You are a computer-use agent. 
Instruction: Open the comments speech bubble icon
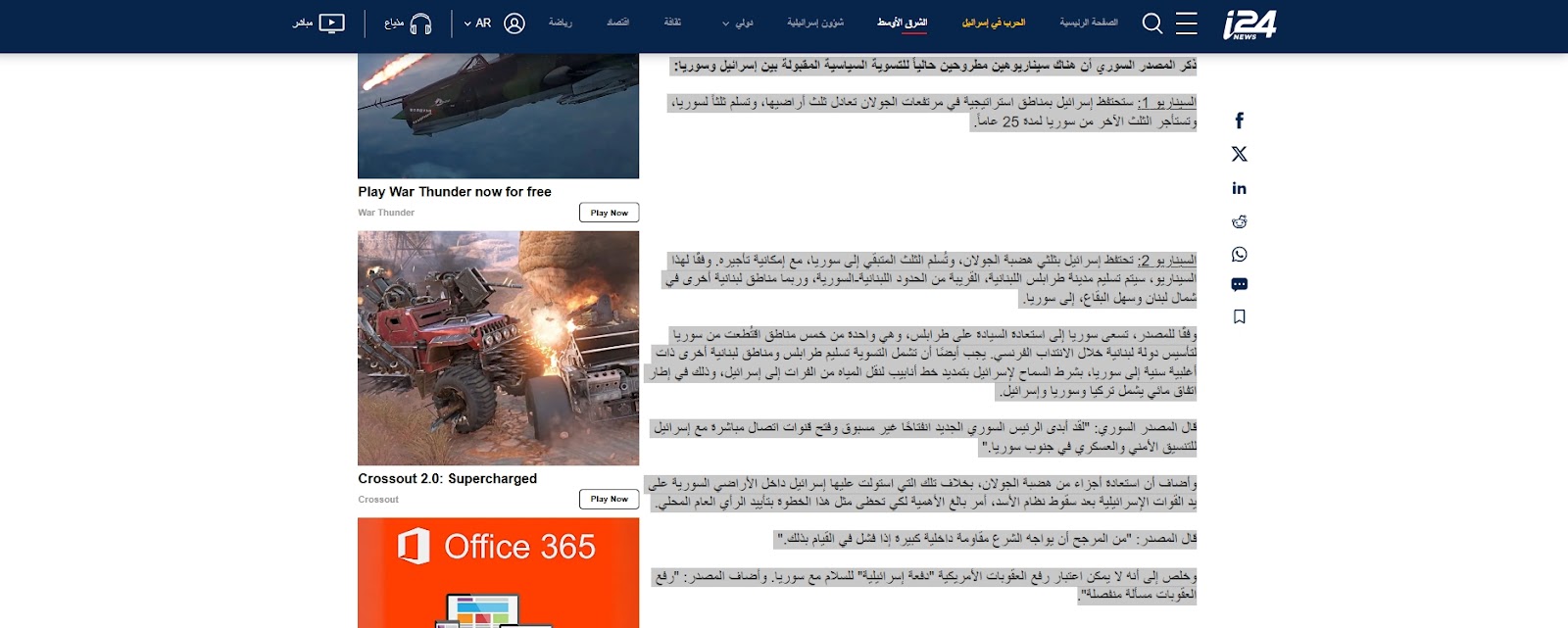[1239, 285]
